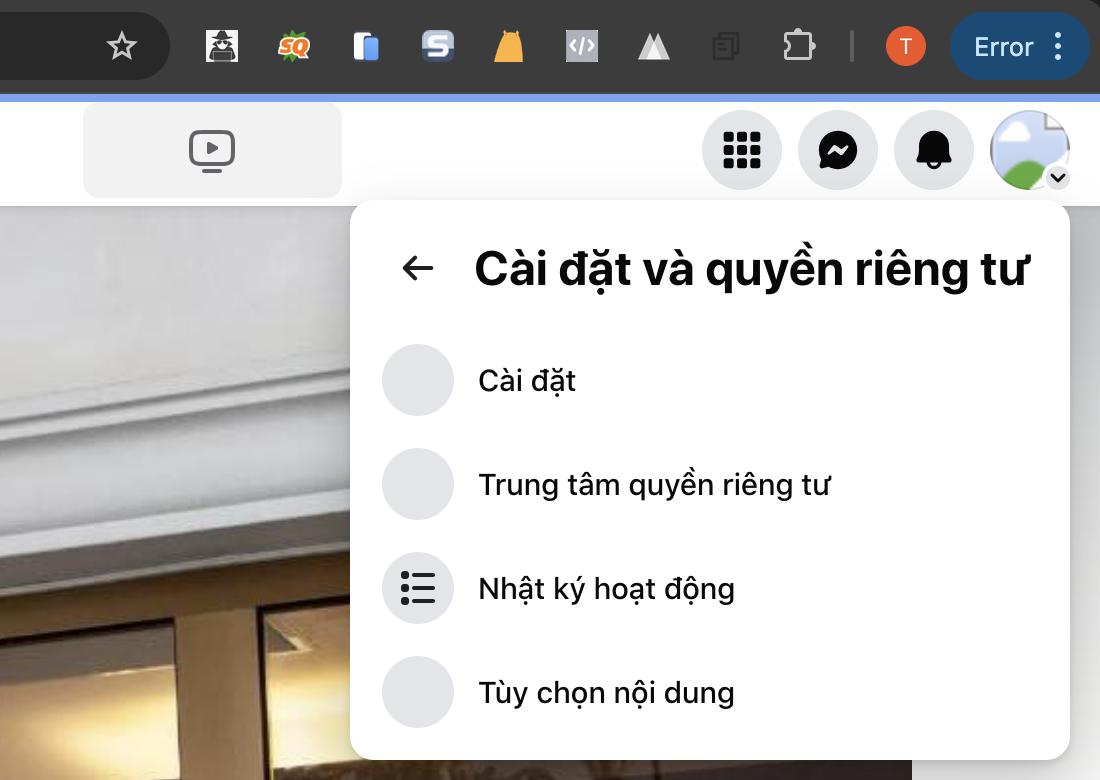
Task: Open the Chrome profile T avatar
Action: tap(906, 46)
